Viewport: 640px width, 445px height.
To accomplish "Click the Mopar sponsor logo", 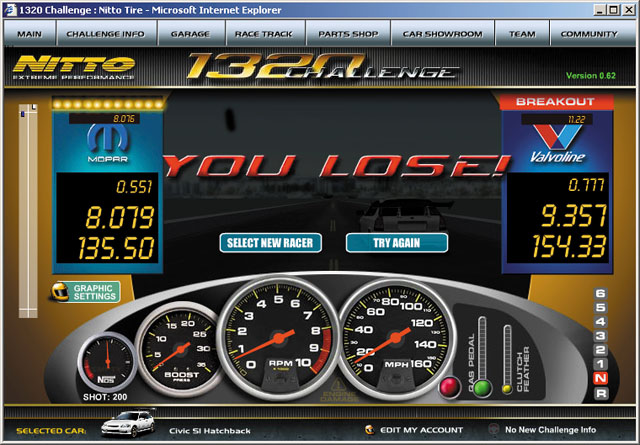I will point(108,142).
